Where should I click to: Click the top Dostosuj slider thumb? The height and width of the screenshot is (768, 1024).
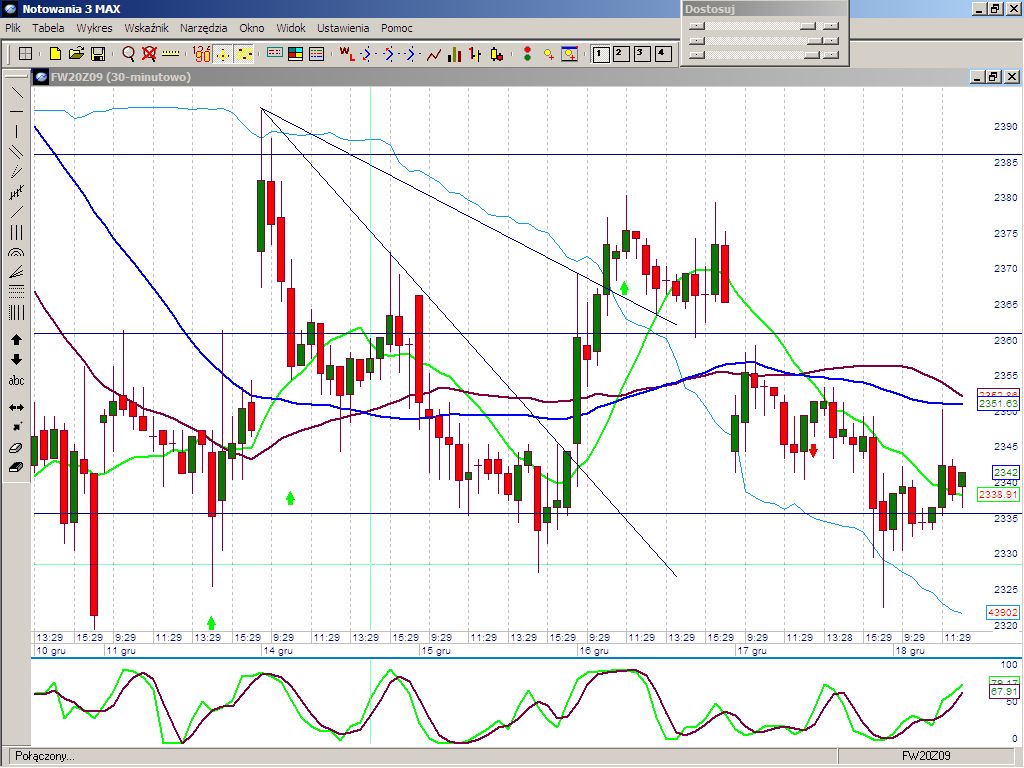pyautogui.click(x=808, y=26)
